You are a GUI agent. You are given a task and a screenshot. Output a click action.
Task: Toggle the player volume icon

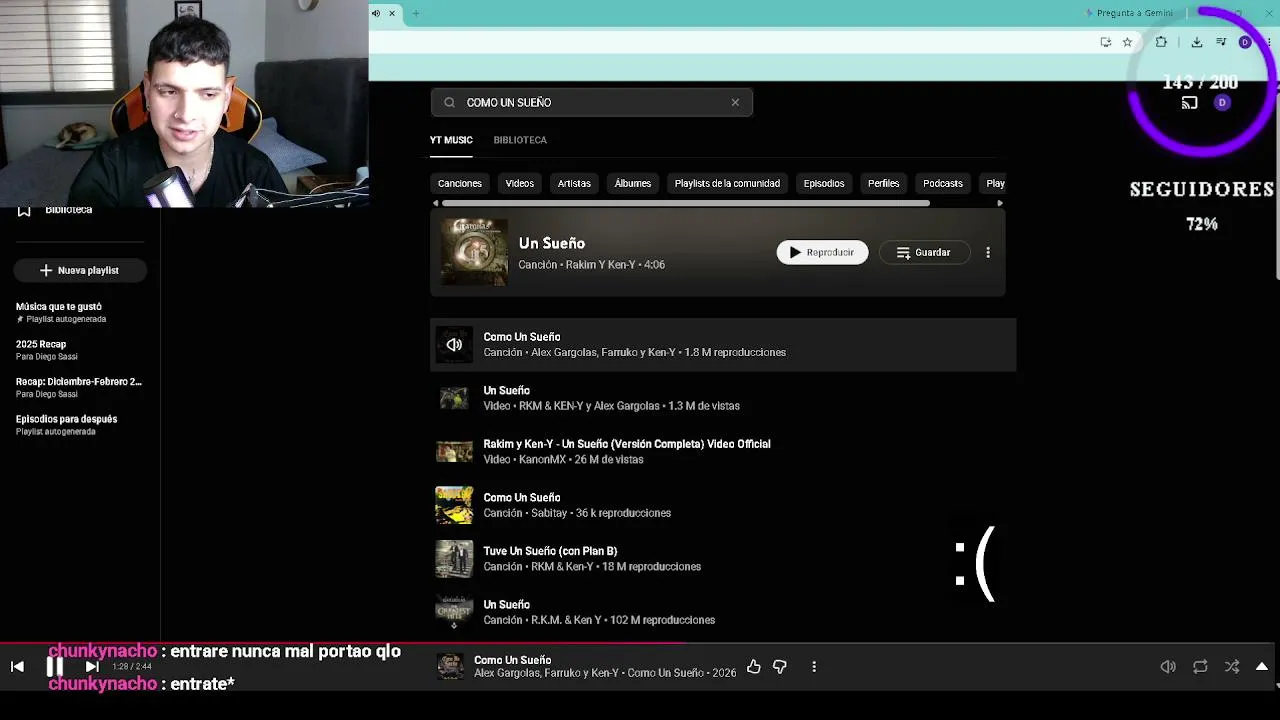(1168, 666)
